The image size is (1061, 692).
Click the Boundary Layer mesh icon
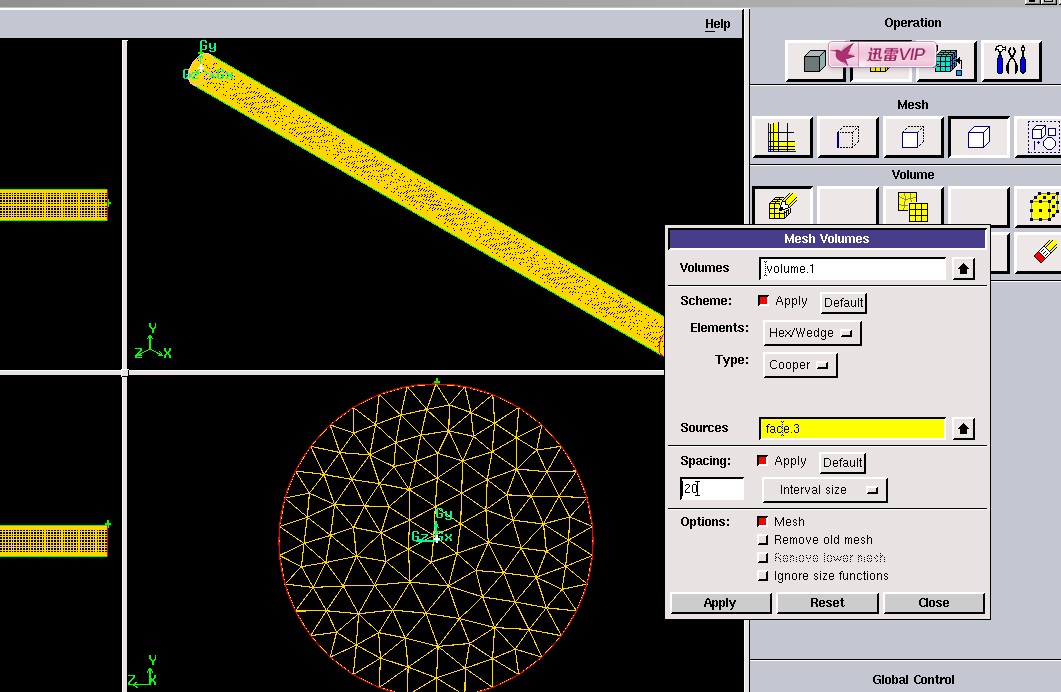pos(782,137)
